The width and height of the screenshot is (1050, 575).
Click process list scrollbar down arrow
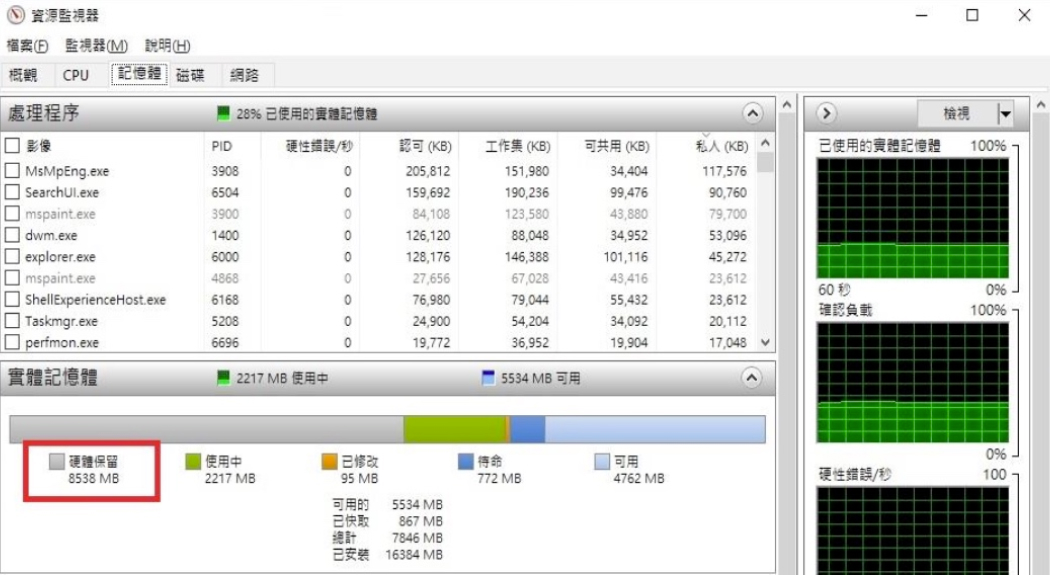pos(765,342)
